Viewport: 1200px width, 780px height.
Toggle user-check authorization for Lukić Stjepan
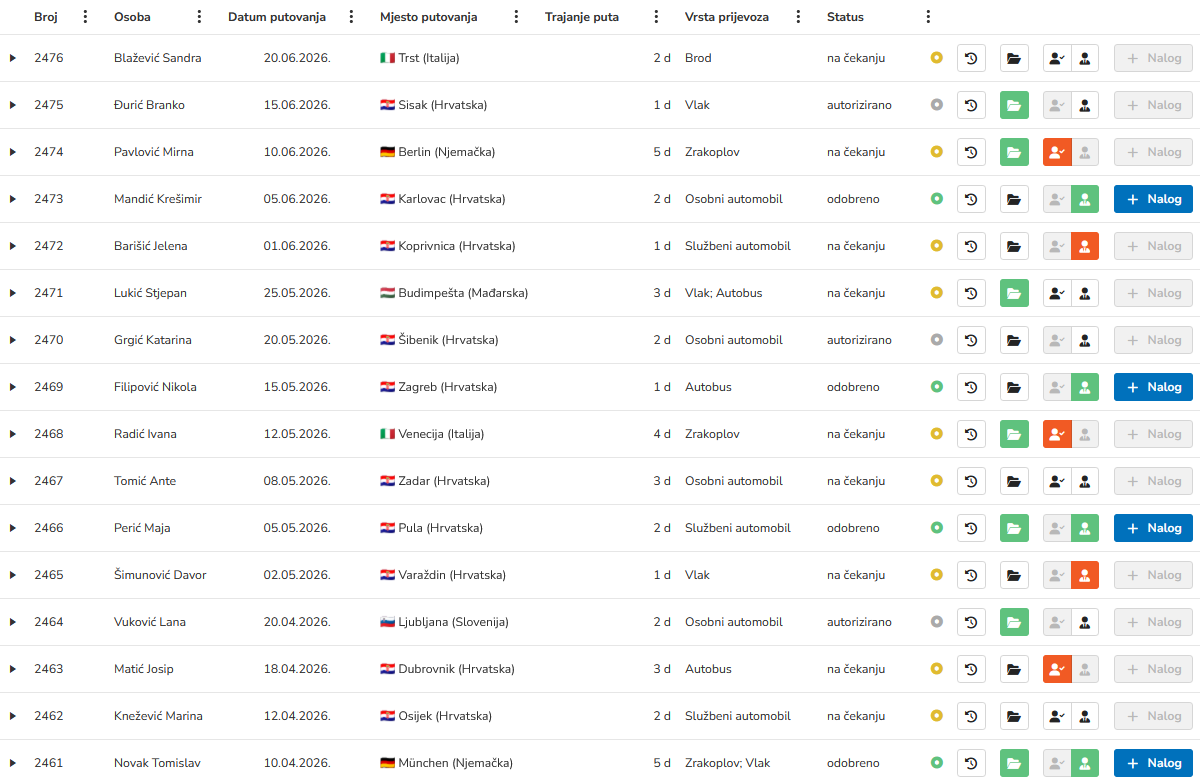coord(1057,293)
